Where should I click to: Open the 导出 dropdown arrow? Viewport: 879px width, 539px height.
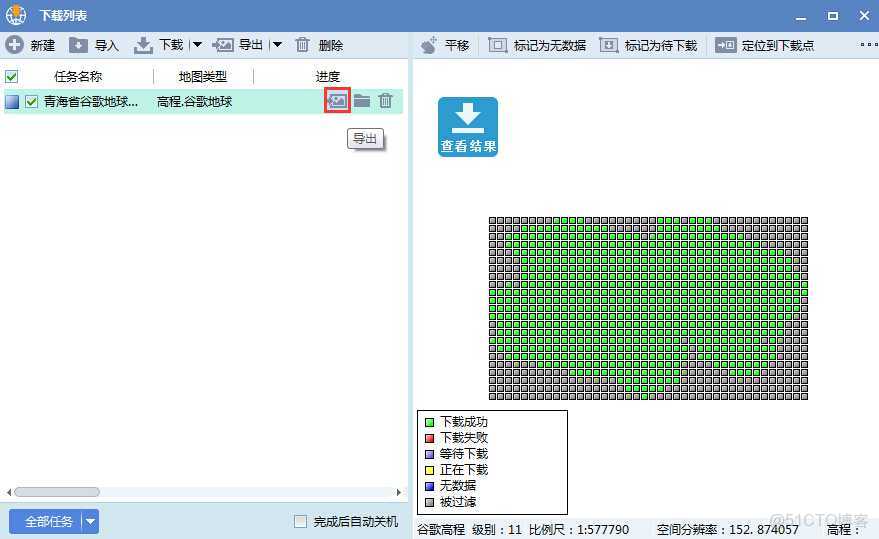tap(277, 45)
